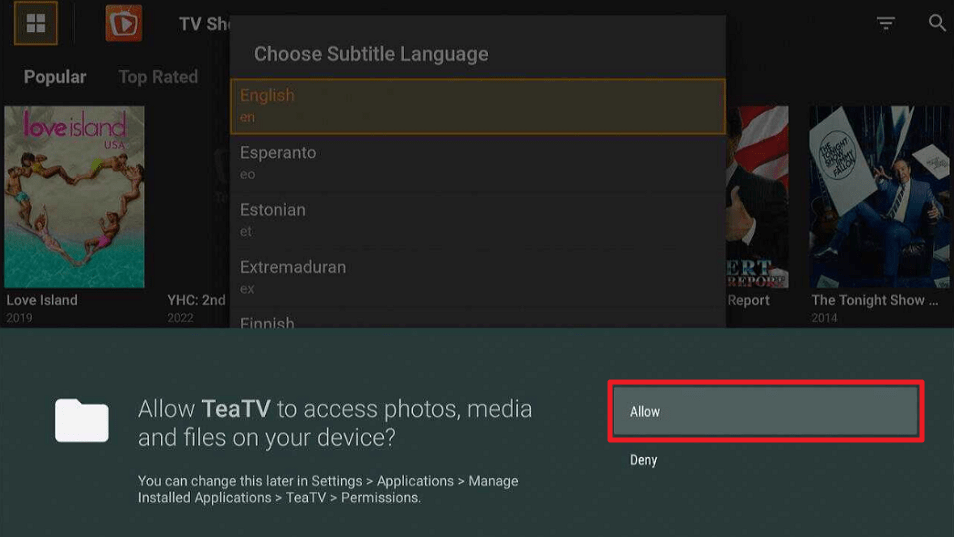Open the filter options icon

tap(885, 23)
